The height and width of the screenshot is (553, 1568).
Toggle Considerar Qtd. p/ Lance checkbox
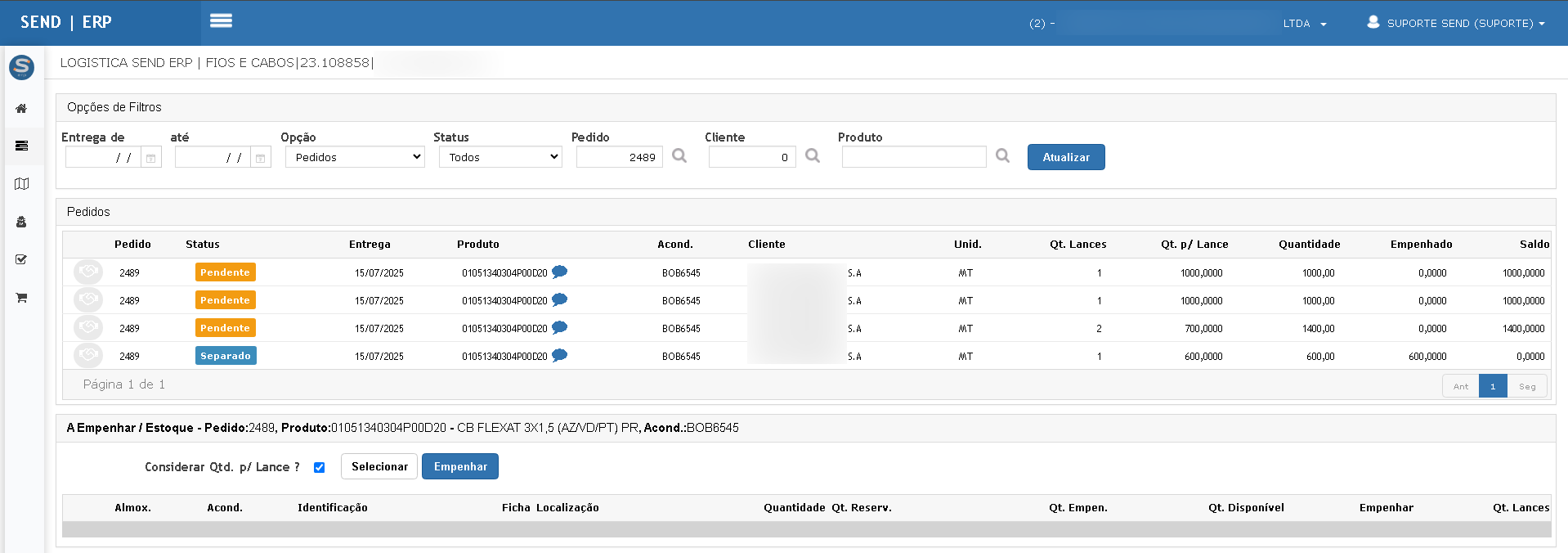[319, 467]
